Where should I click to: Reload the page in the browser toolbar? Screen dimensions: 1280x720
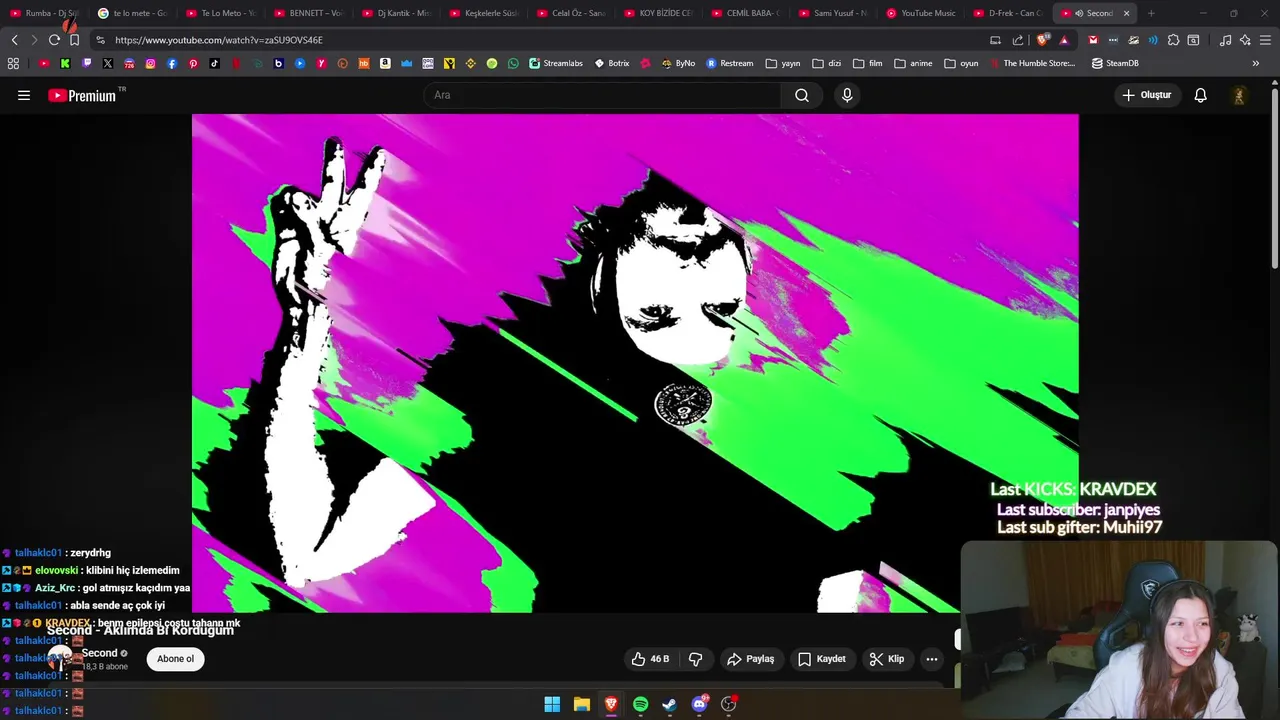[54, 40]
